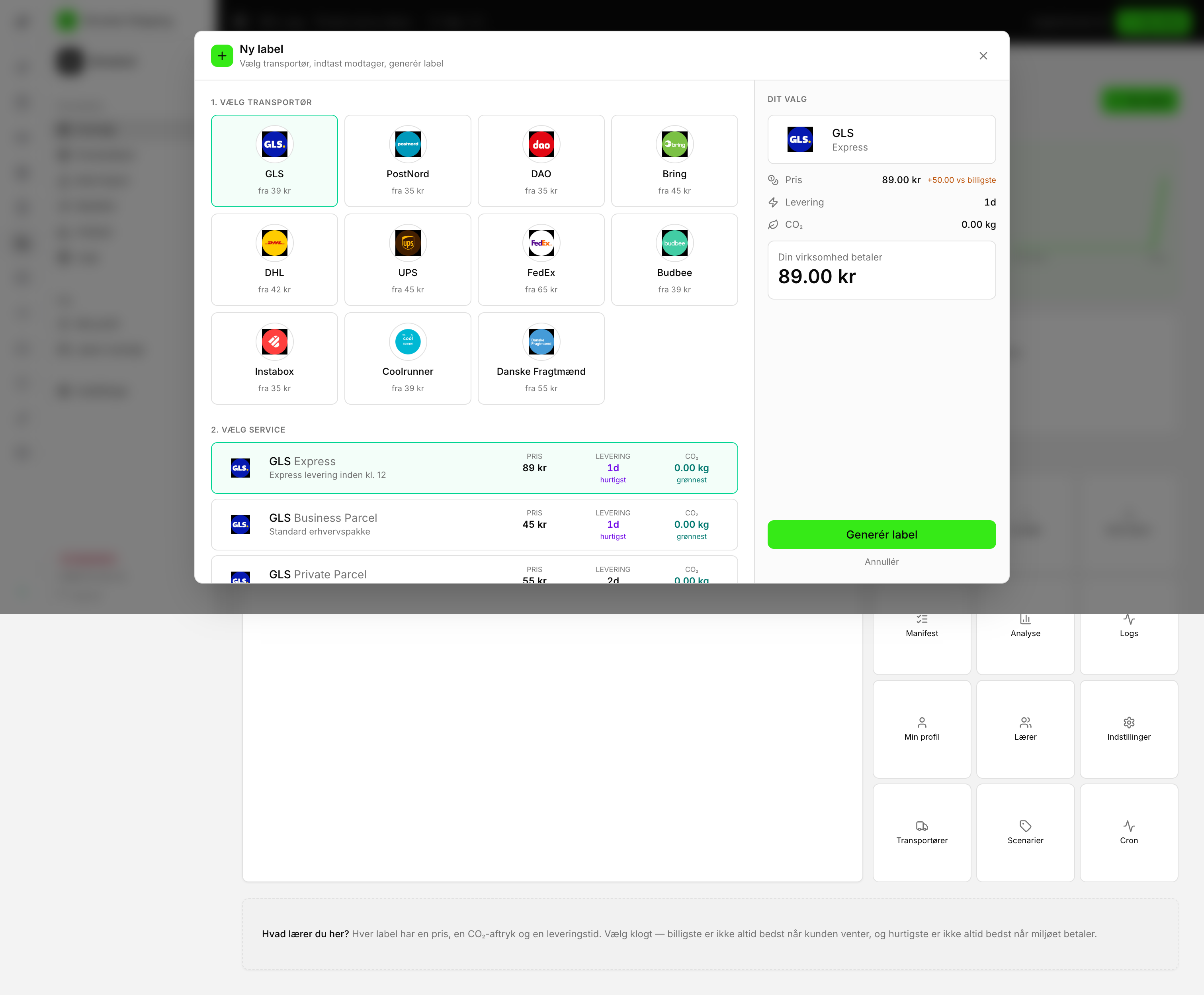Click the lightning icon next to Levering
The height and width of the screenshot is (995, 1204).
(773, 202)
